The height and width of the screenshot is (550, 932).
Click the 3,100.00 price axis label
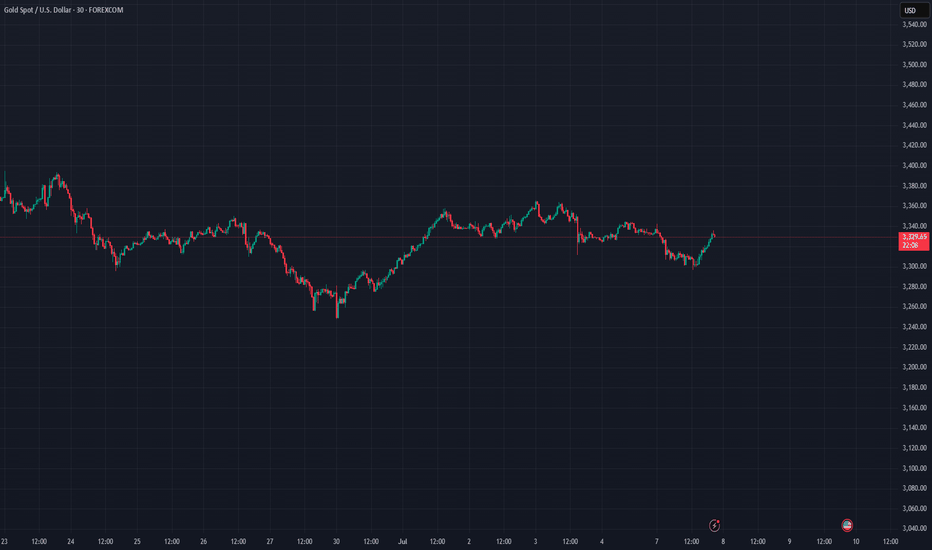click(914, 468)
